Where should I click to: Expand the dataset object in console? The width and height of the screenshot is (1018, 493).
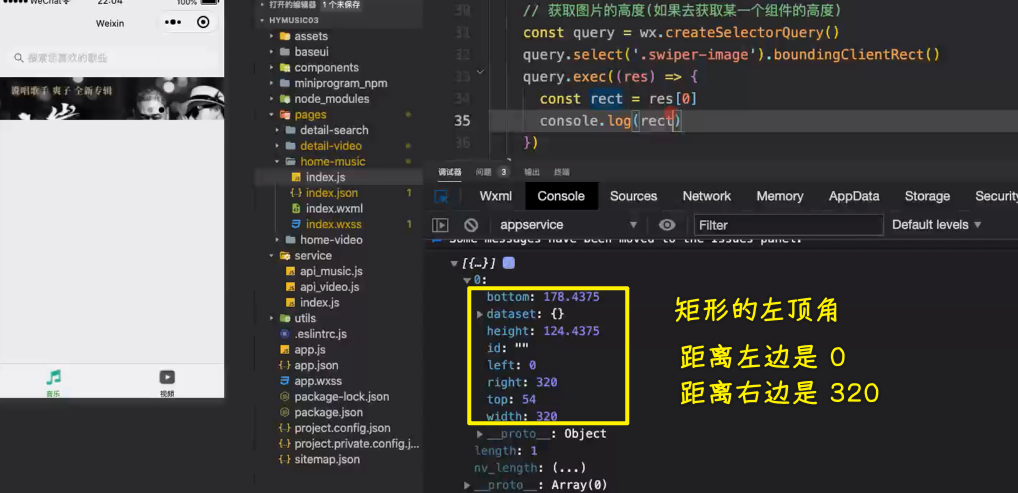480,314
